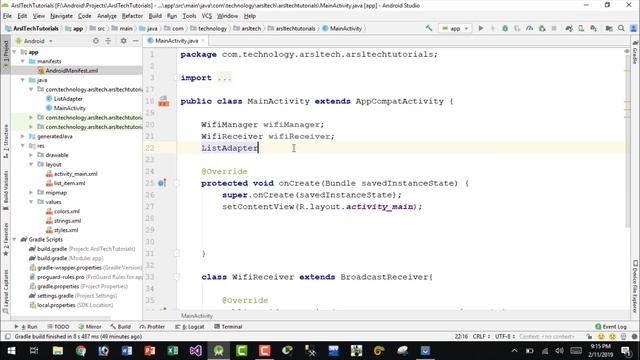Click the arsltech breadcrumb in navigation bar
Image resolution: width=640 pixels, height=360 pixels.
coord(247,28)
